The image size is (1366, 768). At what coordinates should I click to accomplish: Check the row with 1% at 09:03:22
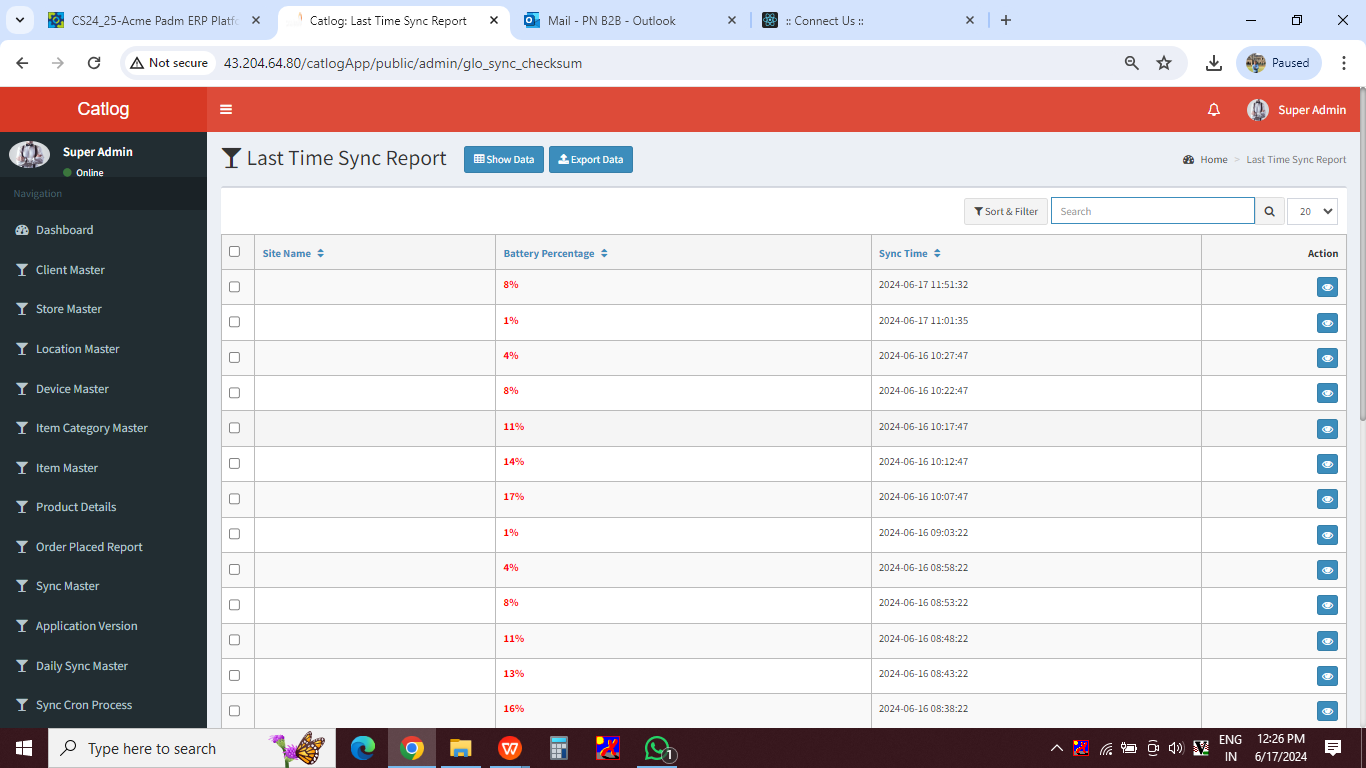pos(235,534)
